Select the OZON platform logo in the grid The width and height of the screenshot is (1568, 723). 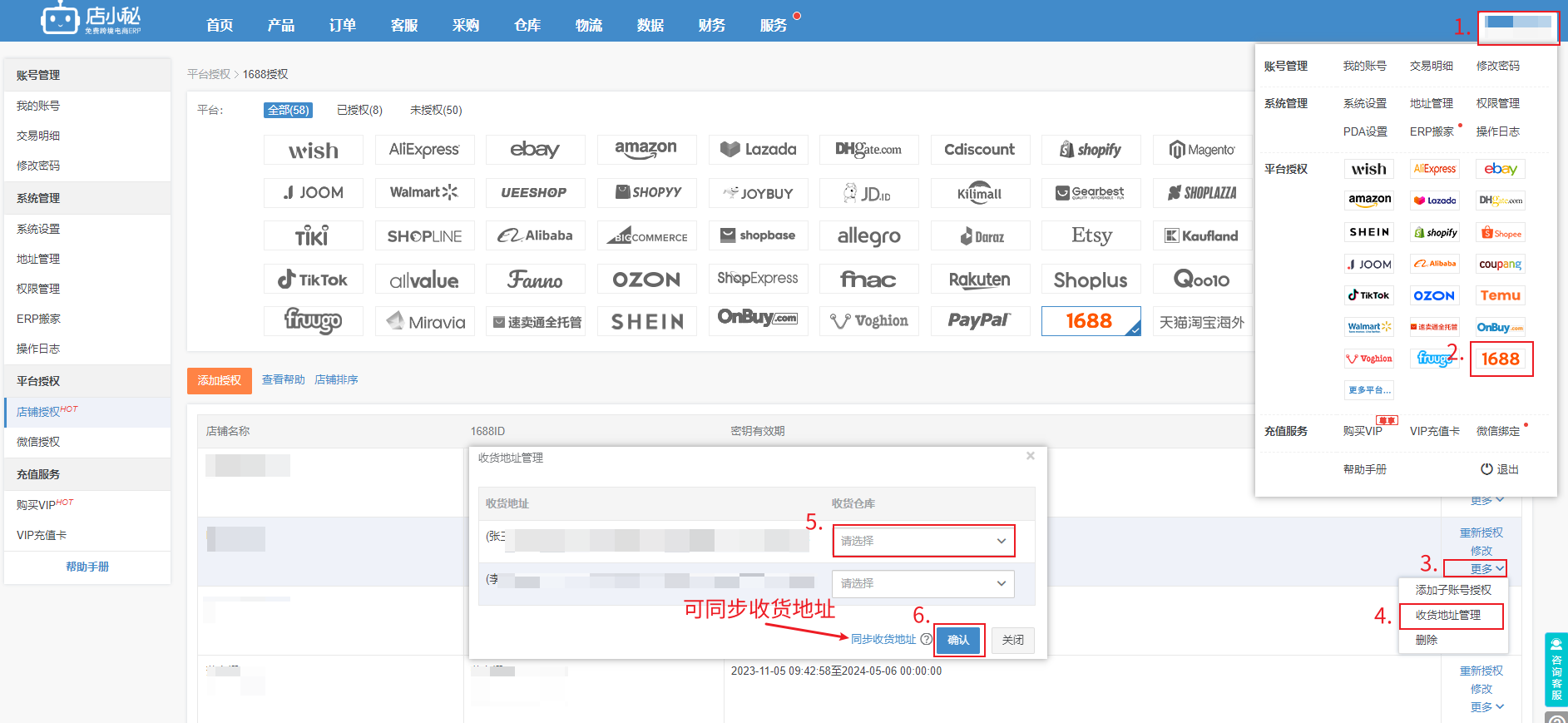point(646,280)
